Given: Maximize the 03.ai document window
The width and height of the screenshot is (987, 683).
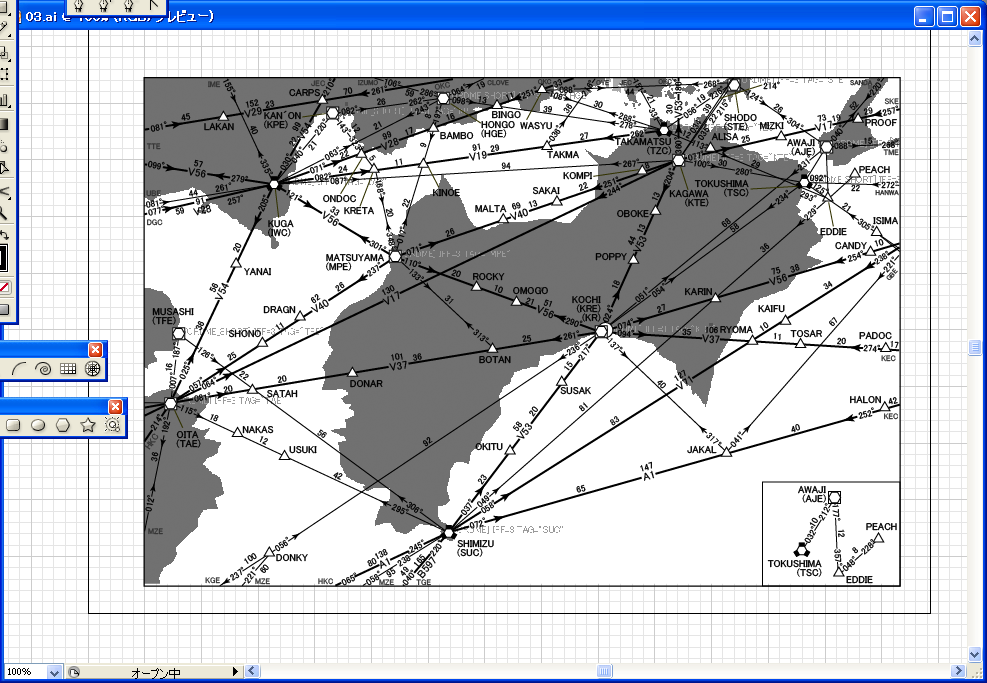Looking at the screenshot, I should click(x=947, y=16).
